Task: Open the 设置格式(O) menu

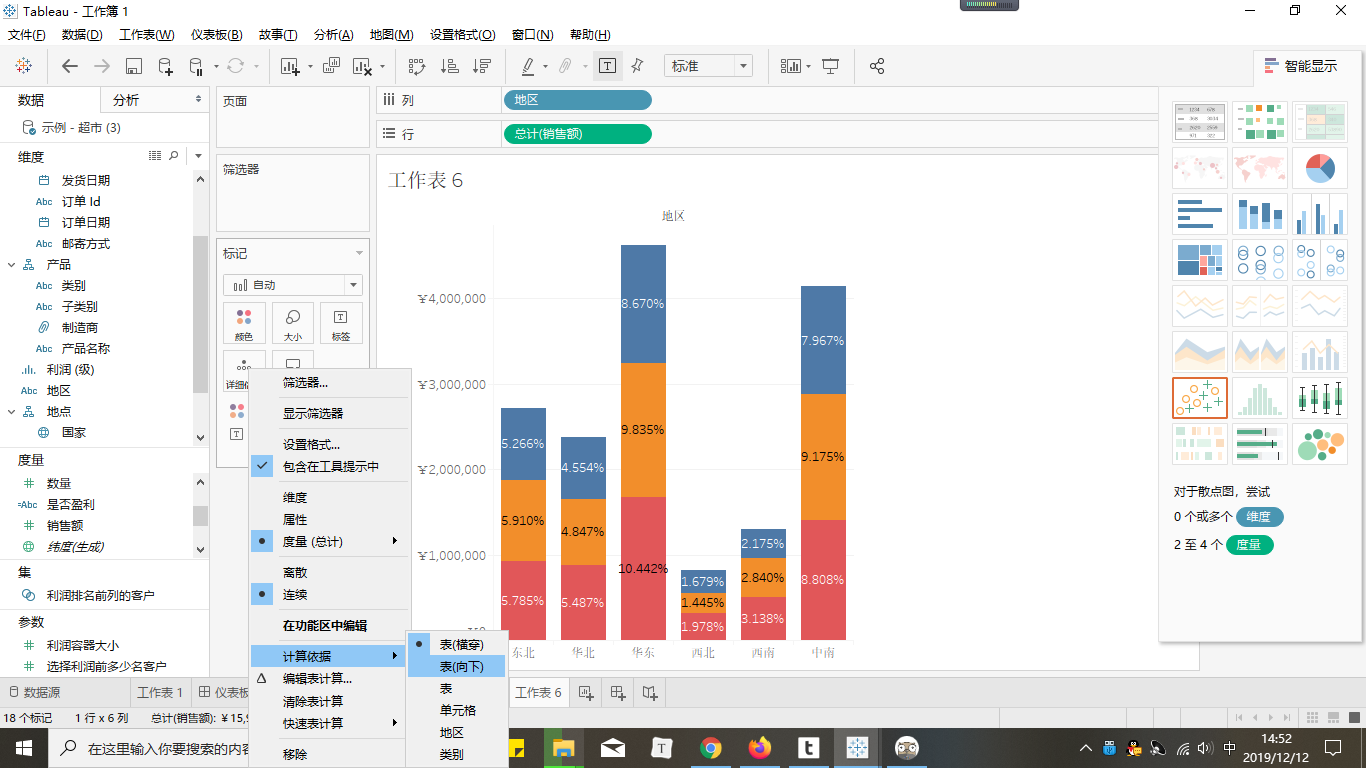Action: click(x=463, y=35)
